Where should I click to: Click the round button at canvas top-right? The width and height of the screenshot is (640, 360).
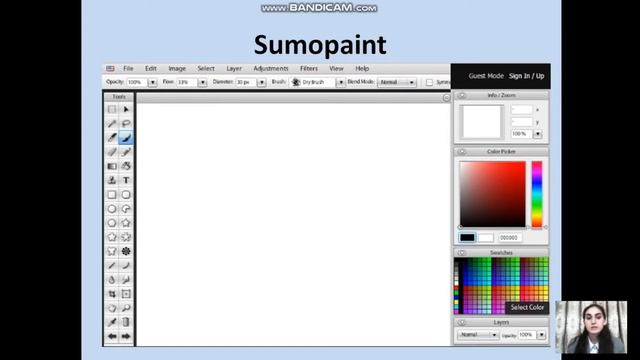tap(447, 98)
